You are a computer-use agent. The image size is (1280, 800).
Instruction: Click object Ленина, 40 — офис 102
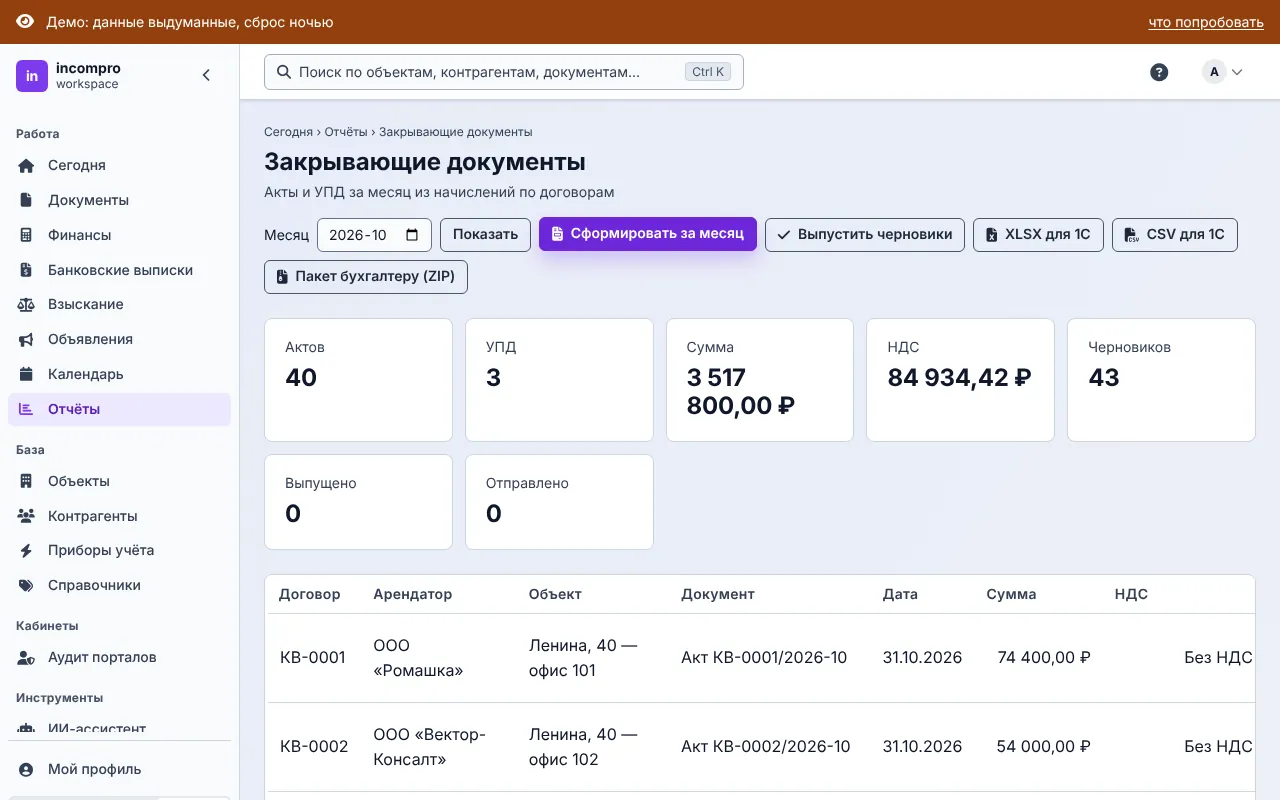[x=583, y=747]
